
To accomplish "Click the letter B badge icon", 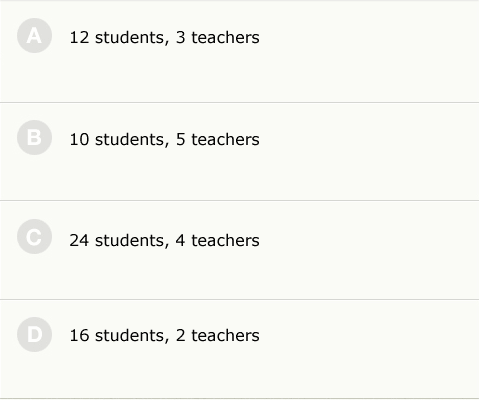I will pyautogui.click(x=34, y=137).
